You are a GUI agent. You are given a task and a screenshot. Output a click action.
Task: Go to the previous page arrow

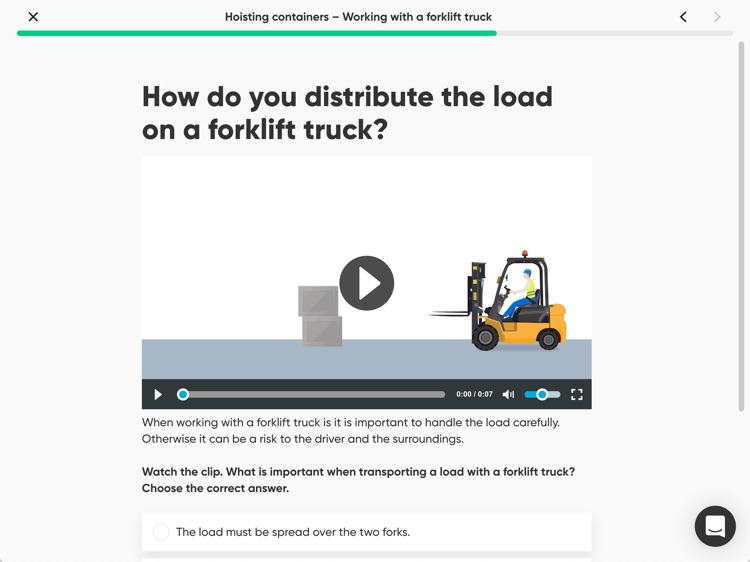tap(683, 17)
